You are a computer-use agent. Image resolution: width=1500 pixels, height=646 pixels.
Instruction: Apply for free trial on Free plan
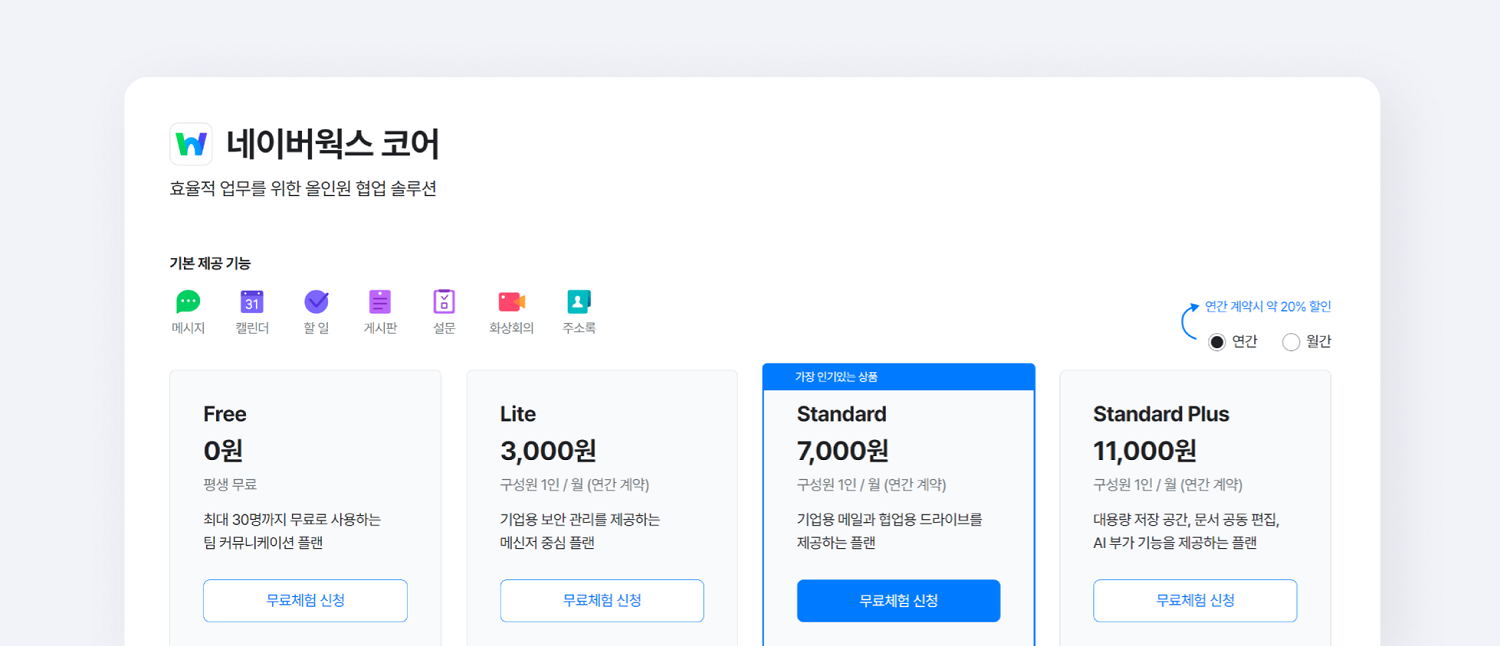(x=305, y=600)
